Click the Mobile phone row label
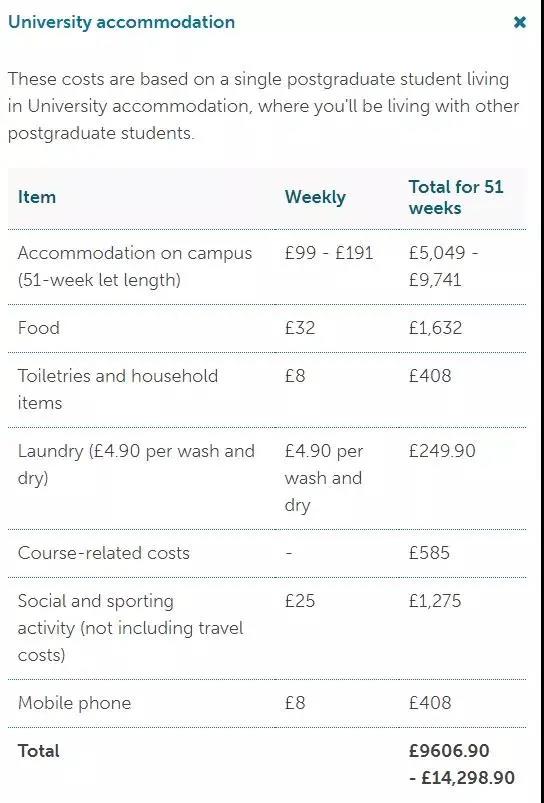The height and width of the screenshot is (803, 544). tap(74, 703)
